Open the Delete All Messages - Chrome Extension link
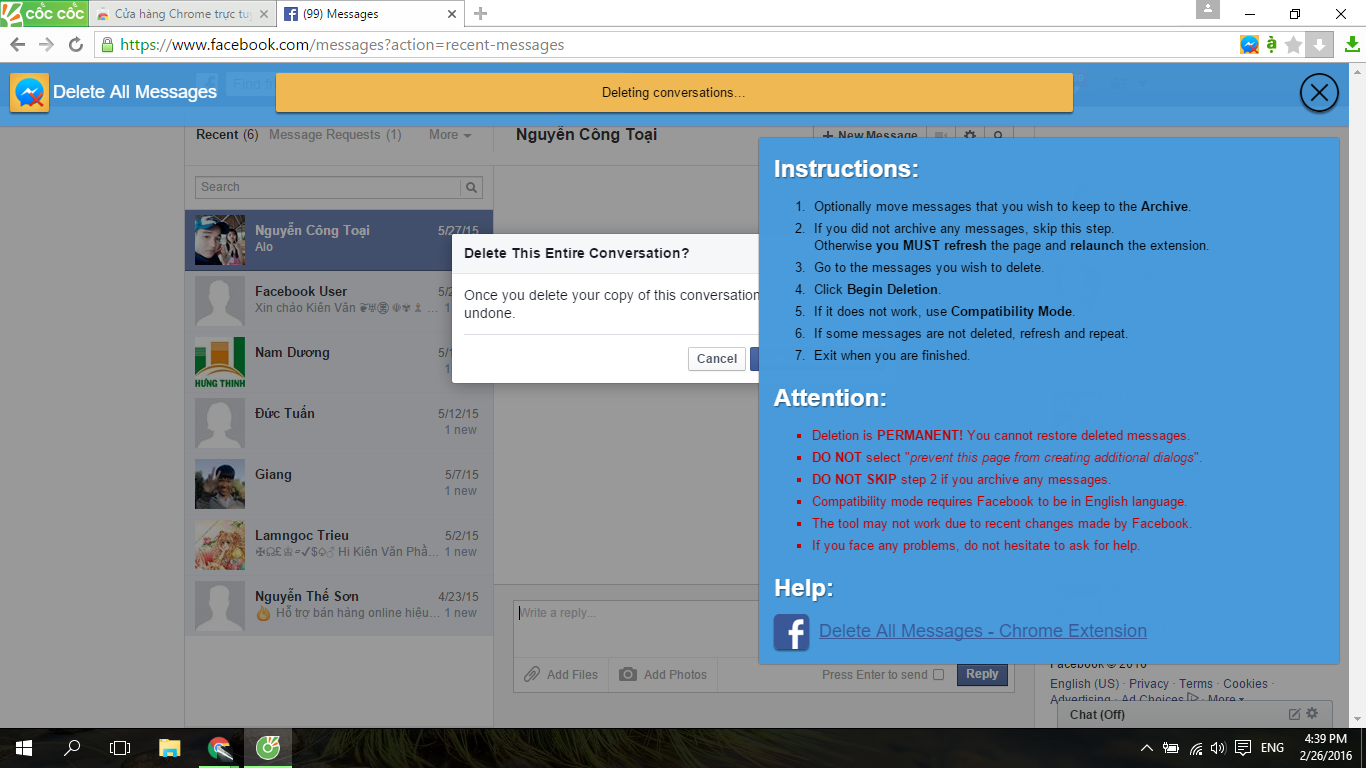This screenshot has height=768, width=1366. click(983, 631)
